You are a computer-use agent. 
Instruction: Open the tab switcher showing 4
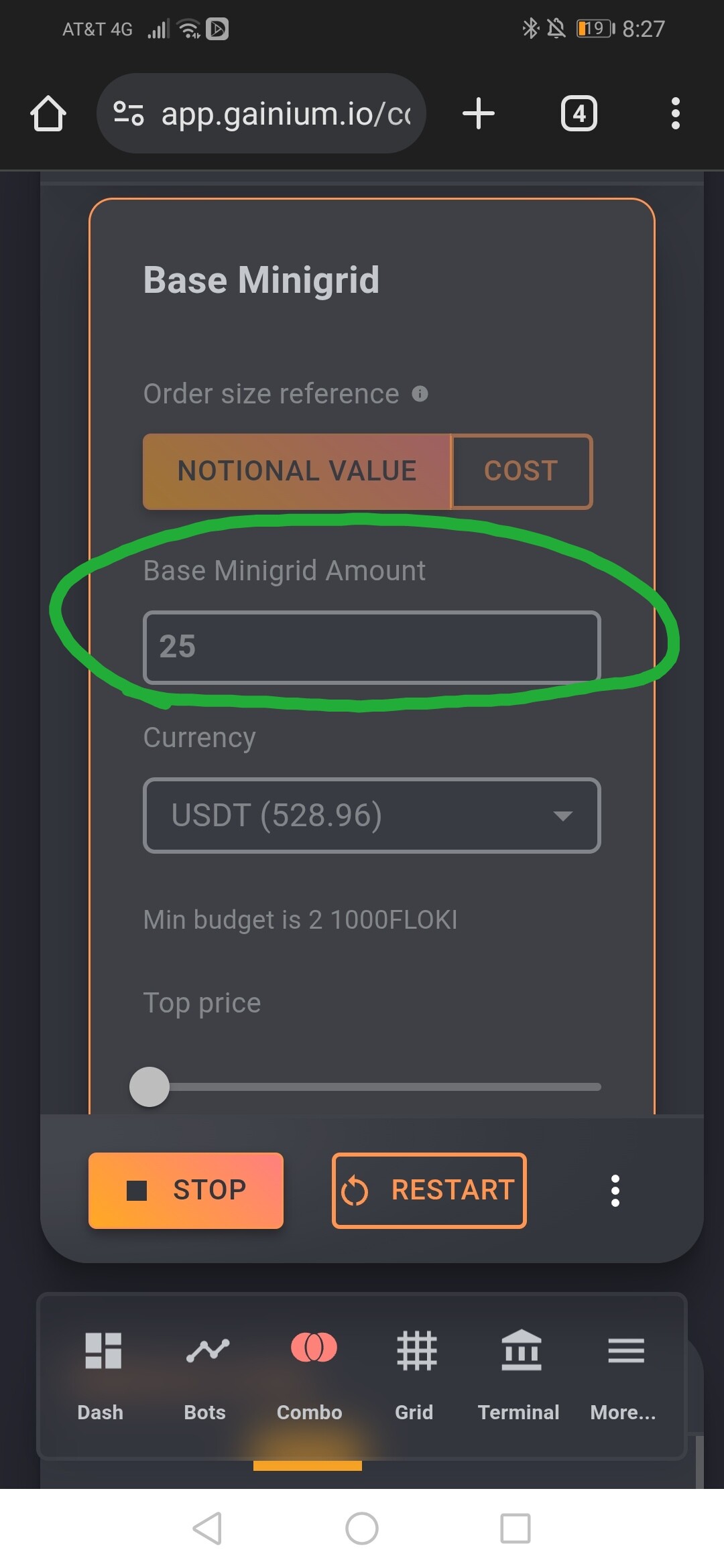pyautogui.click(x=579, y=113)
